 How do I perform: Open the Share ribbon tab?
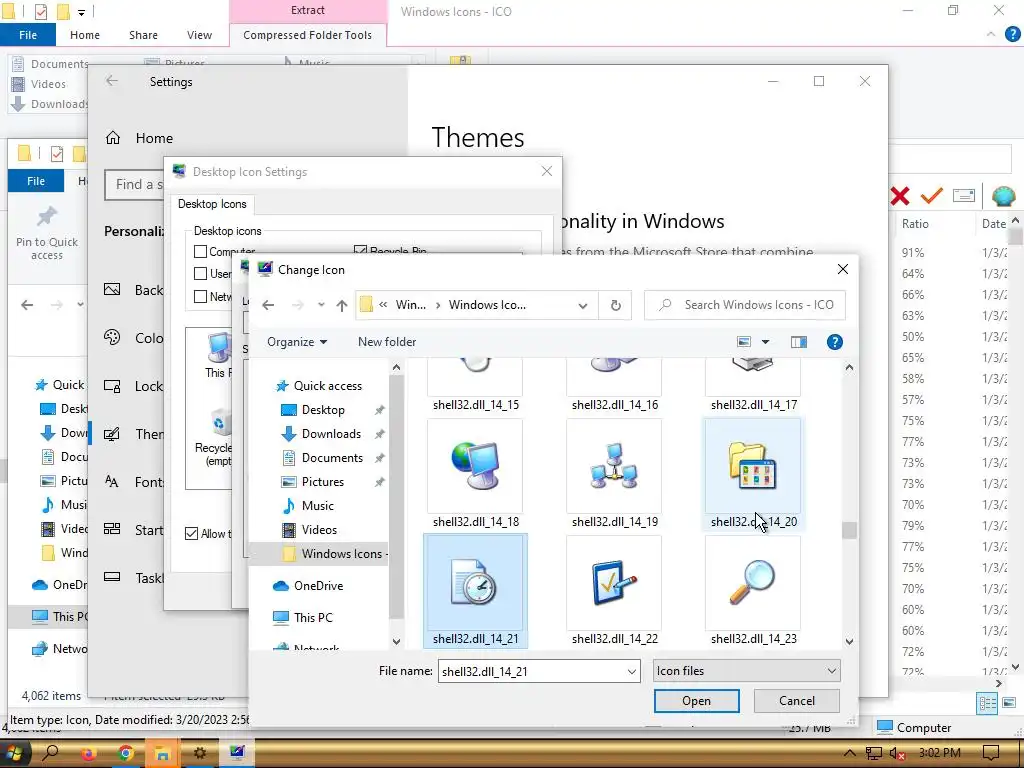[143, 35]
